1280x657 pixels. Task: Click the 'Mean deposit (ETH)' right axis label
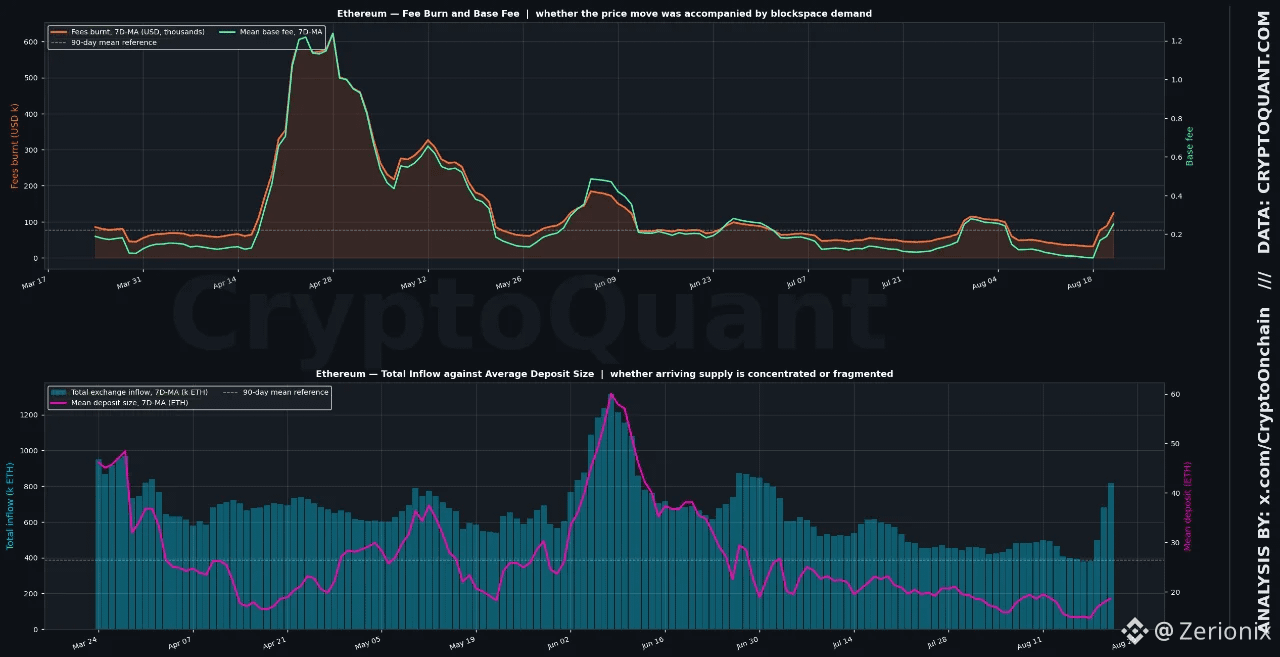point(1188,507)
